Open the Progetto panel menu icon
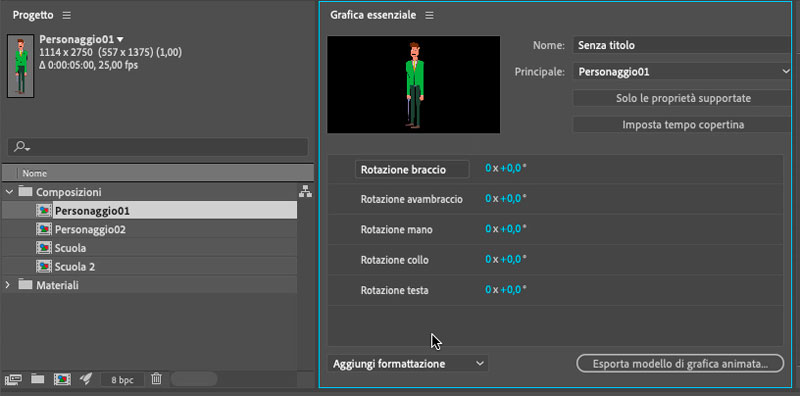The height and width of the screenshot is (396, 800). click(67, 16)
